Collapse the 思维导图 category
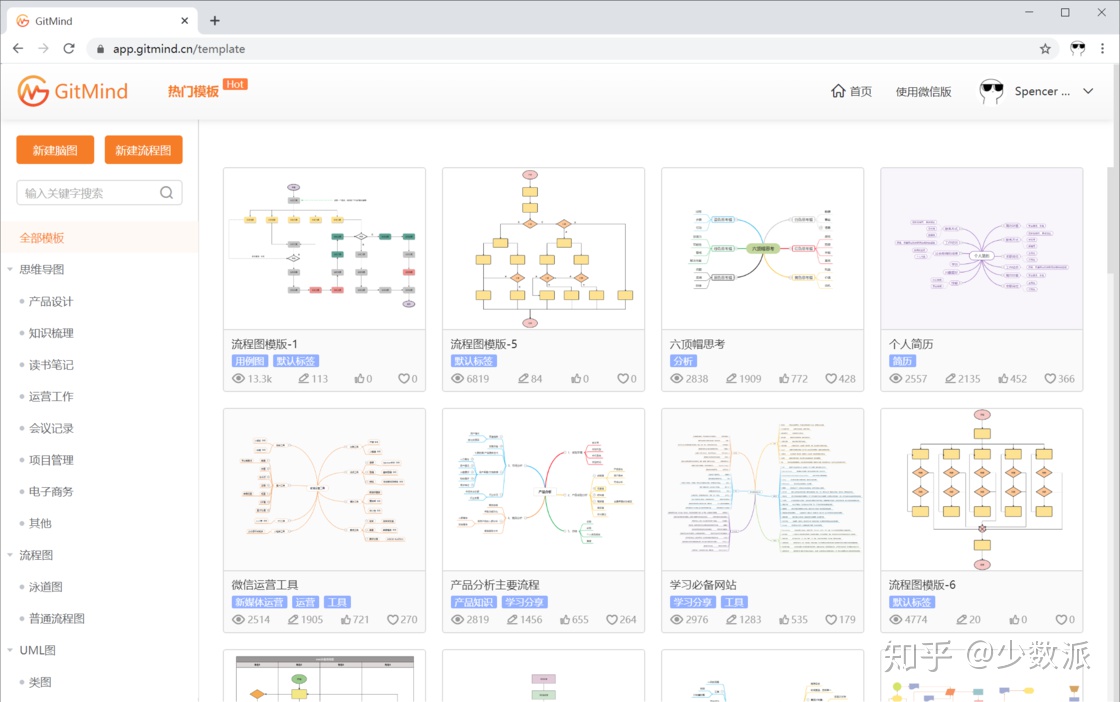Screen dimensions: 1120x702 pyautogui.click(x=10, y=269)
